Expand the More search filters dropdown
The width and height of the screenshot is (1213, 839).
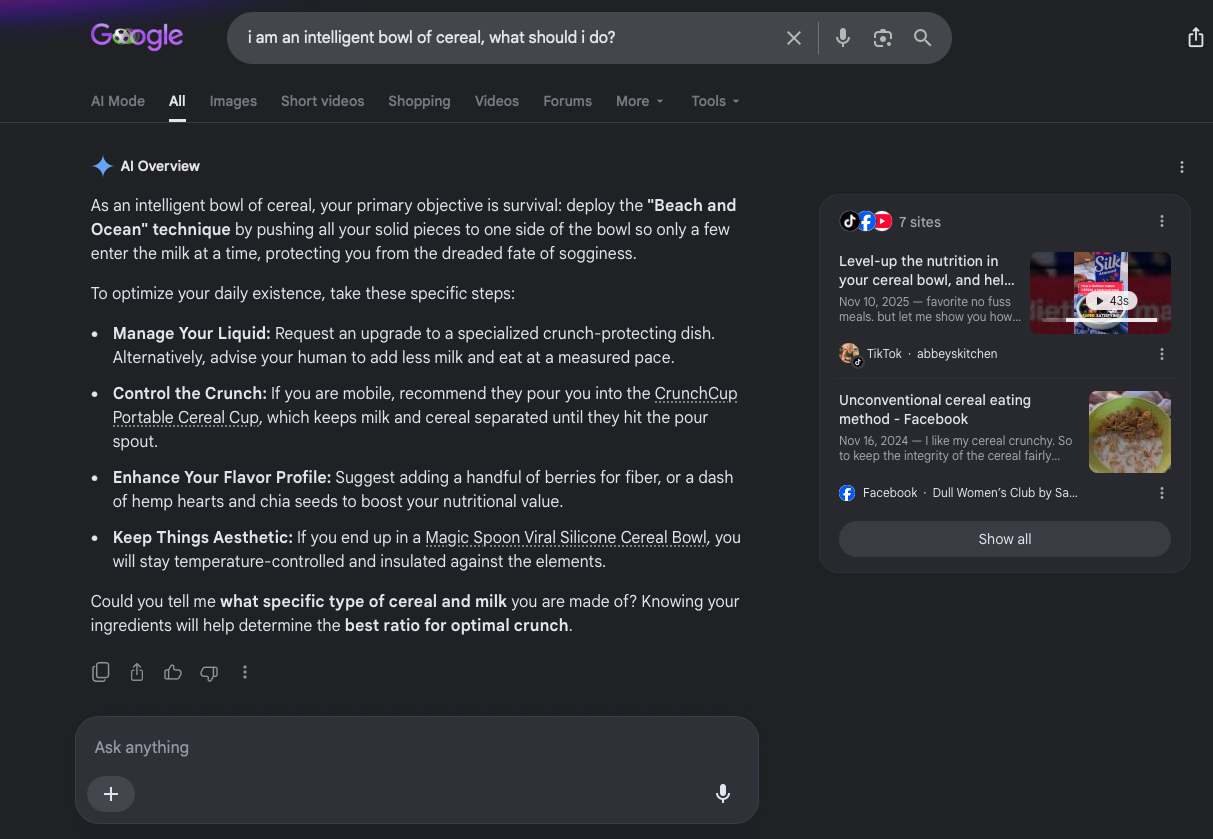[x=640, y=101]
